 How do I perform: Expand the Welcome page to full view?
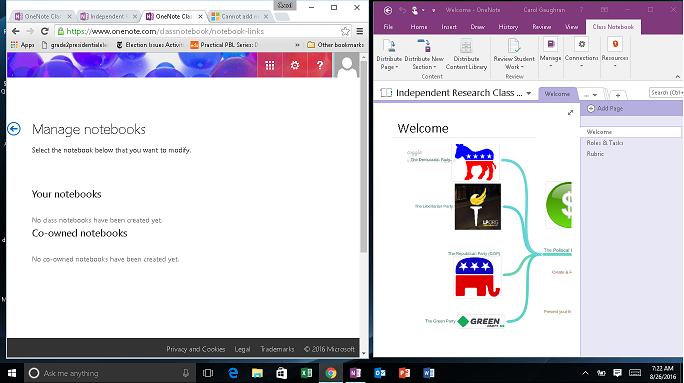point(570,113)
